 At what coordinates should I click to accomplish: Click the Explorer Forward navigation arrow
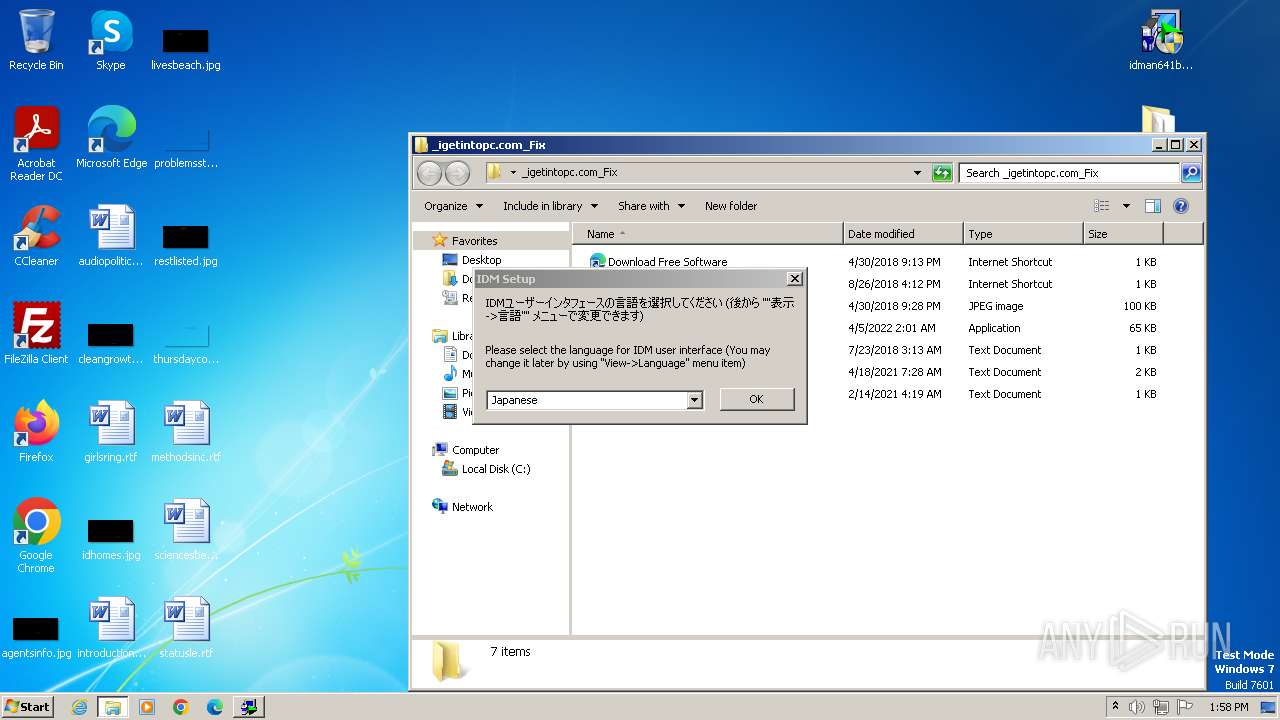pos(457,173)
